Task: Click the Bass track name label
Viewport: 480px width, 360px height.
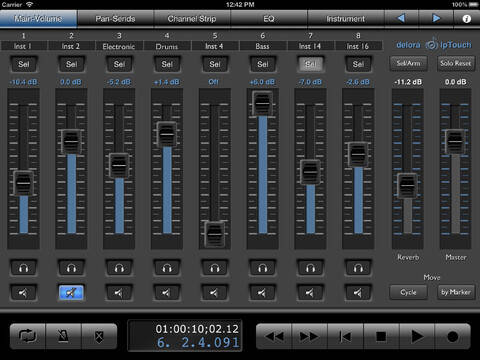Action: [263, 46]
